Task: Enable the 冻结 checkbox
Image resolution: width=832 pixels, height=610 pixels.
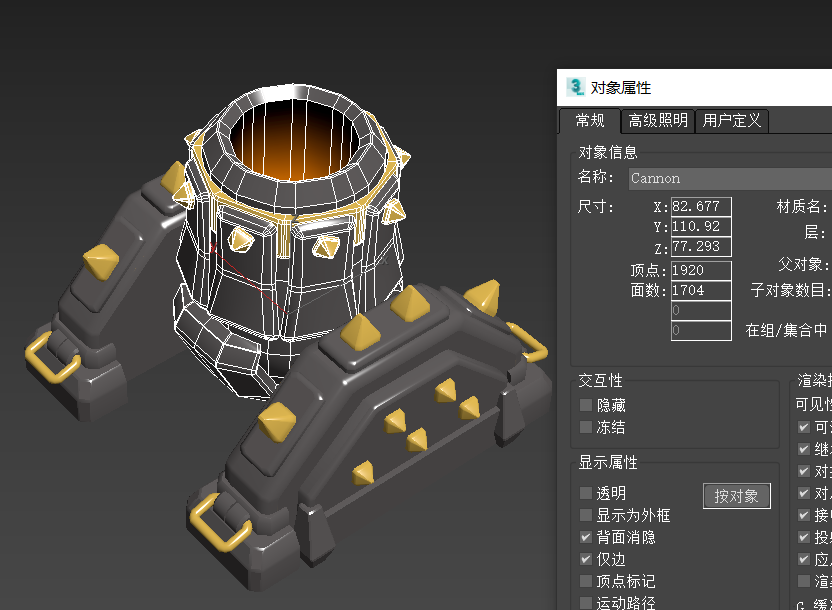Action: tap(586, 427)
